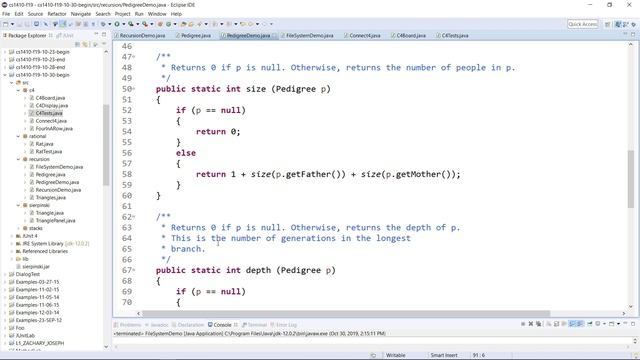
Task: Click the Quick Access search field
Action: (x=582, y=24)
